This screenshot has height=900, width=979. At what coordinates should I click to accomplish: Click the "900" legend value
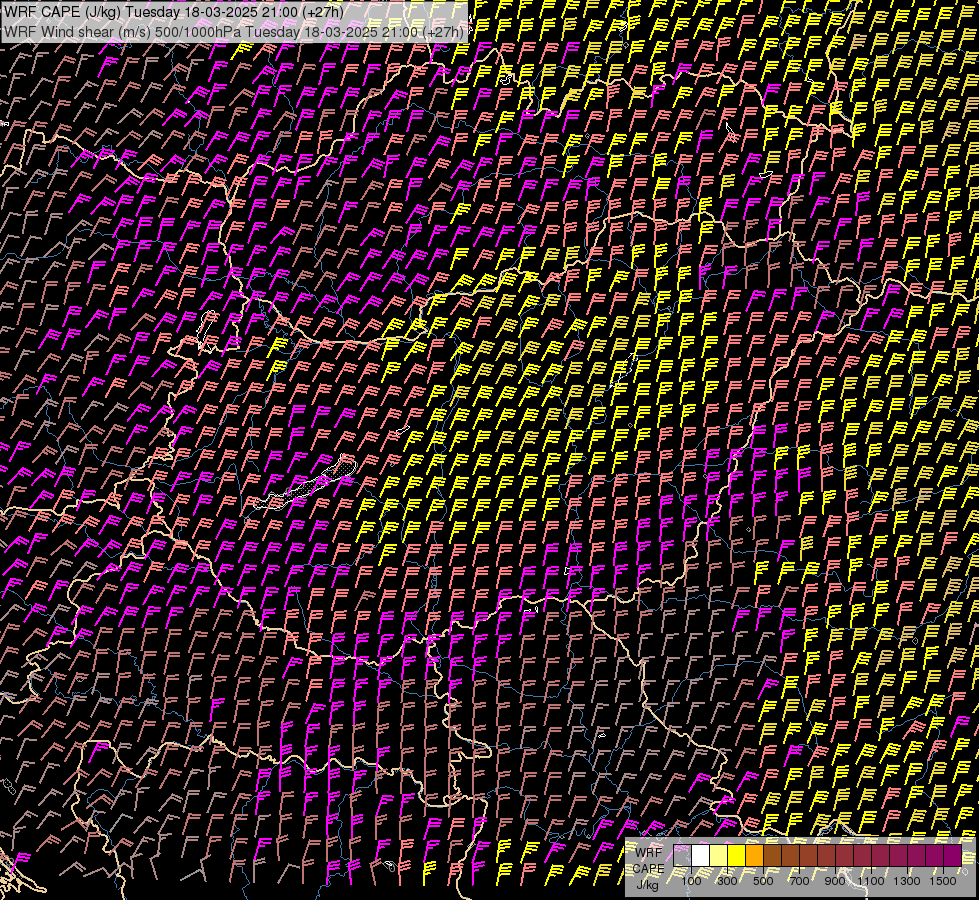click(x=835, y=881)
